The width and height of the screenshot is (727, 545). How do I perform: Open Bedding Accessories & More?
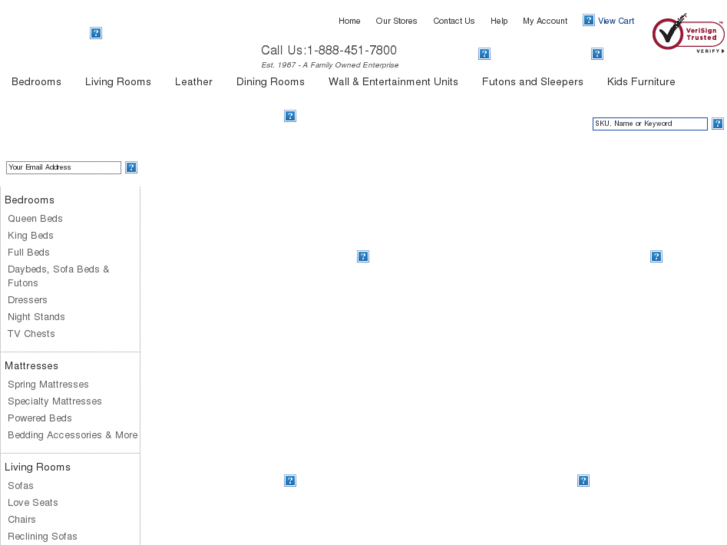click(x=73, y=435)
